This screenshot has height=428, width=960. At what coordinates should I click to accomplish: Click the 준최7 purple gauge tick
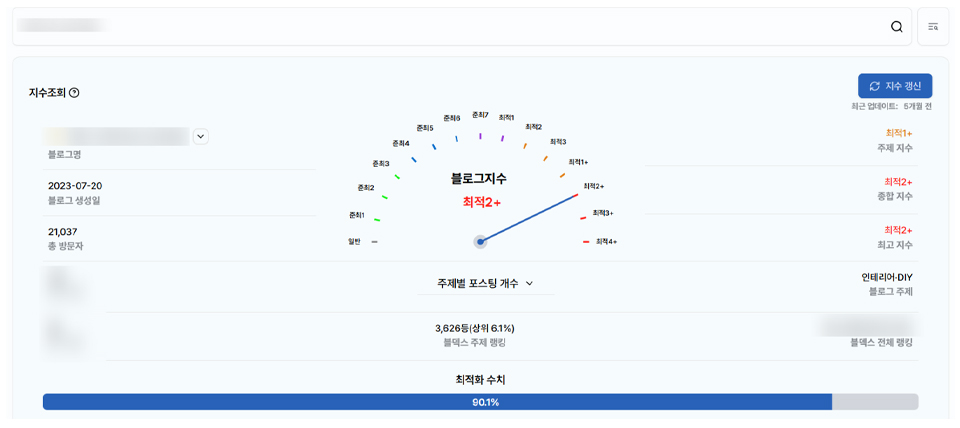pyautogui.click(x=480, y=135)
